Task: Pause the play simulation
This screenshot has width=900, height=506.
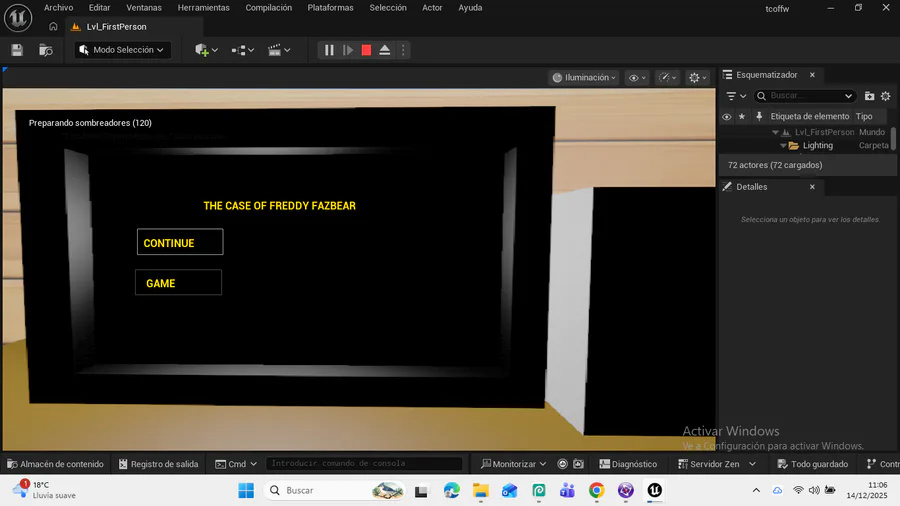Action: [x=329, y=50]
